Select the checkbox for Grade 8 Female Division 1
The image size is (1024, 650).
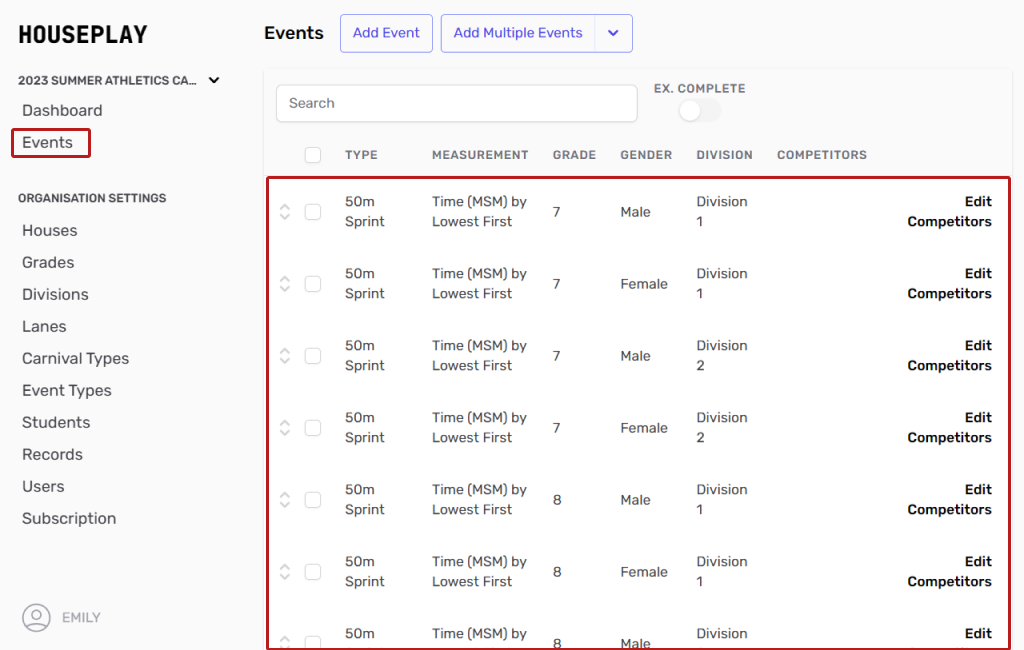click(x=313, y=572)
